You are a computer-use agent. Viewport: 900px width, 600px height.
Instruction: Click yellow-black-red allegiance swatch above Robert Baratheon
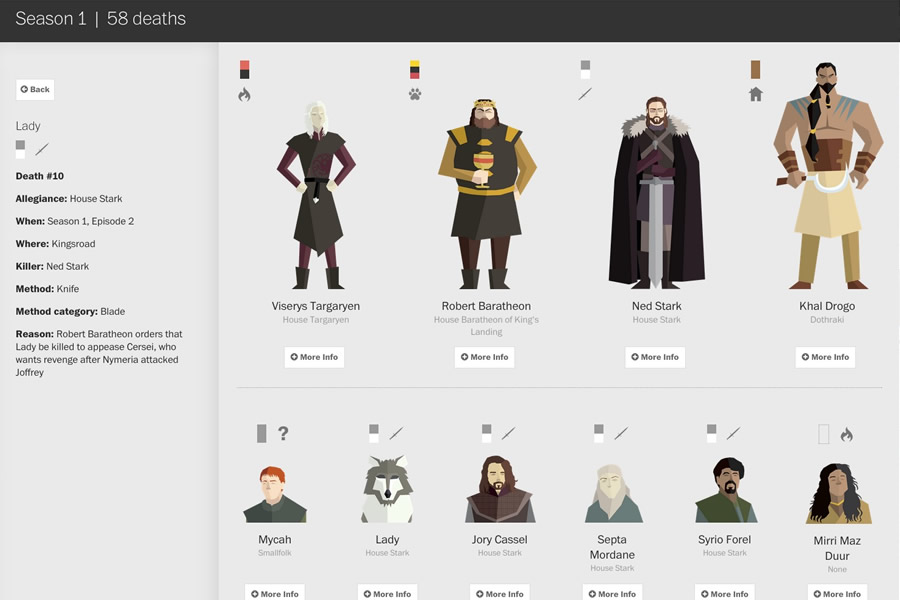click(x=414, y=69)
